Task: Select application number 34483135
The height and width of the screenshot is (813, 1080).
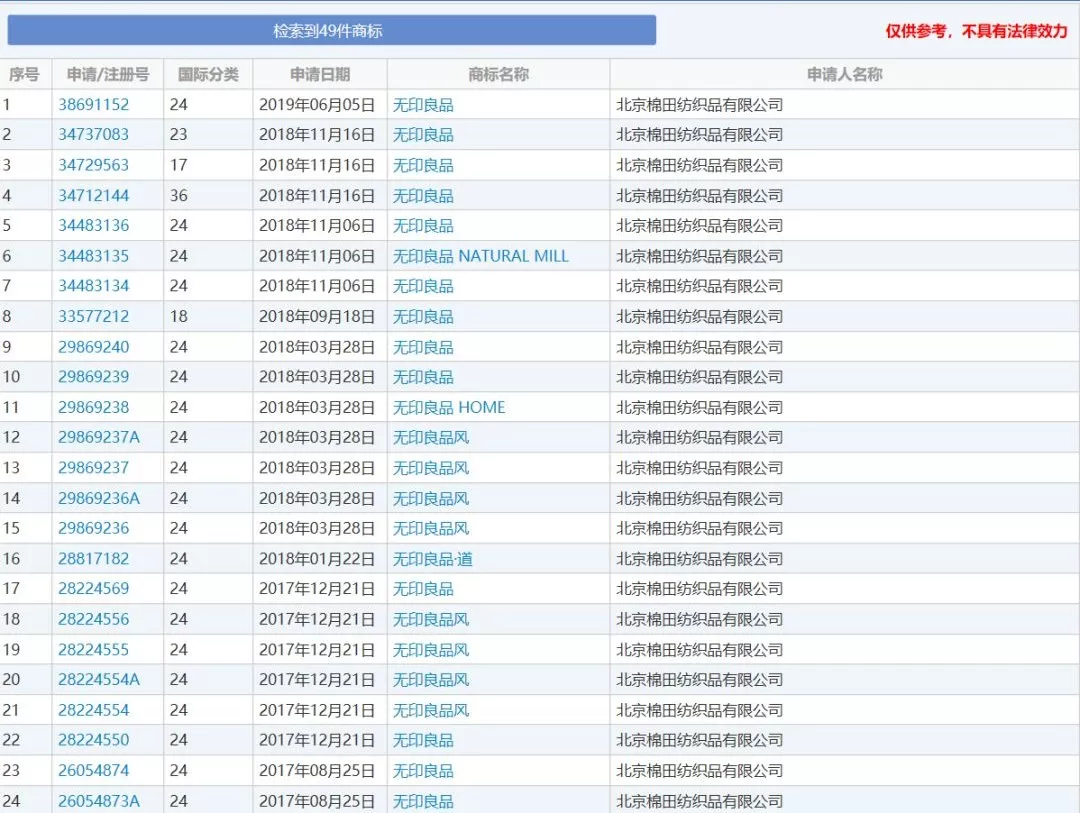Action: coord(94,256)
